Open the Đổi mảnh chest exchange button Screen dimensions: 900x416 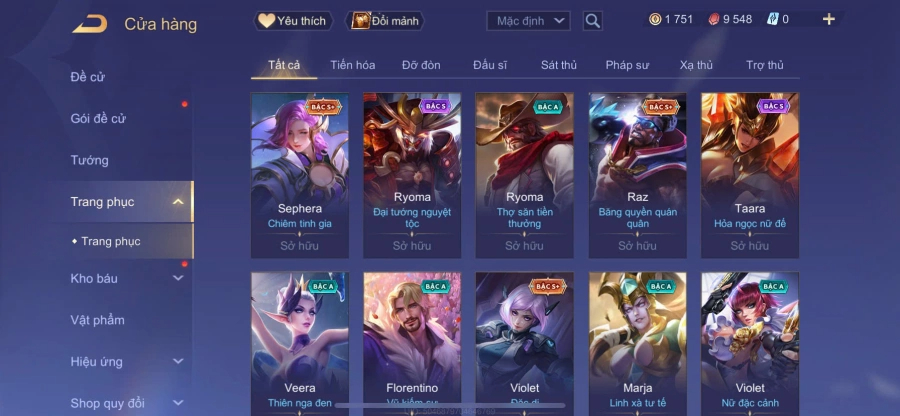(385, 21)
